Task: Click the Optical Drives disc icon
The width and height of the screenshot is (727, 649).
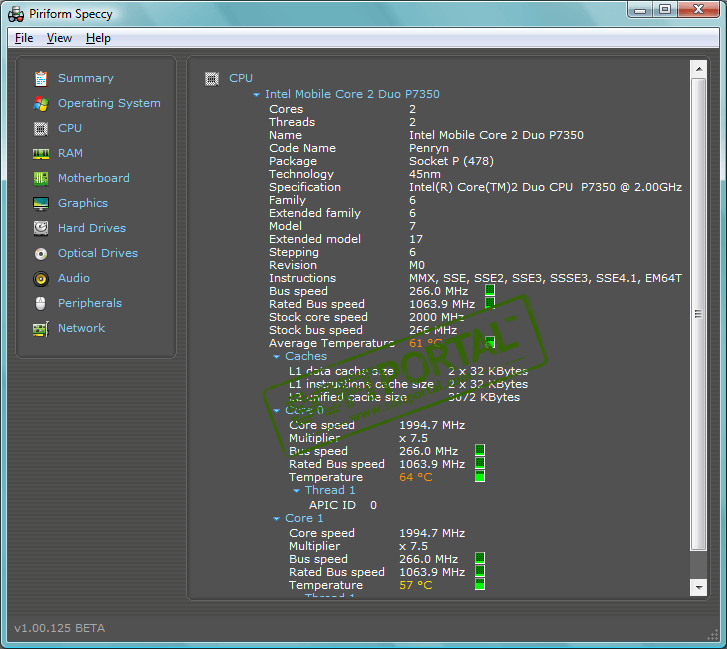Action: coord(41,254)
